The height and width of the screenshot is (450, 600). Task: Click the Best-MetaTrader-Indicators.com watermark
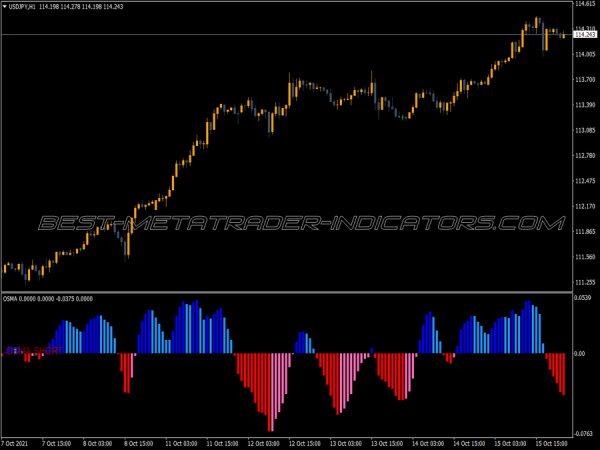point(300,223)
